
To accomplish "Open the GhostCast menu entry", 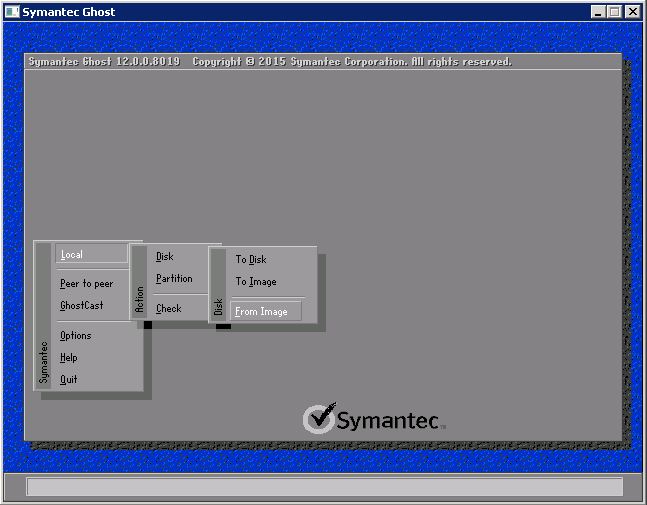I will [81, 305].
